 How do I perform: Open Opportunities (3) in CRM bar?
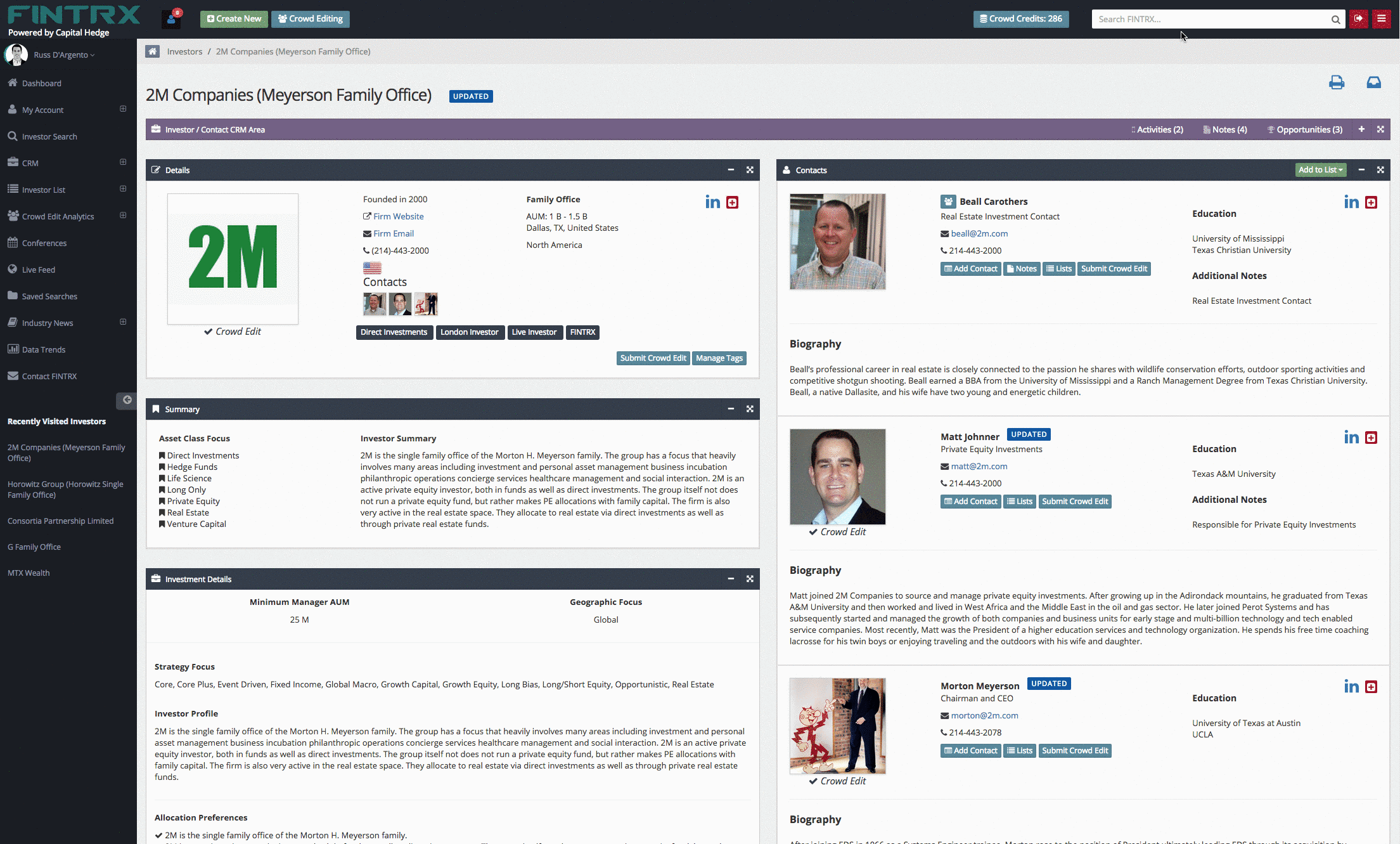coord(1305,129)
